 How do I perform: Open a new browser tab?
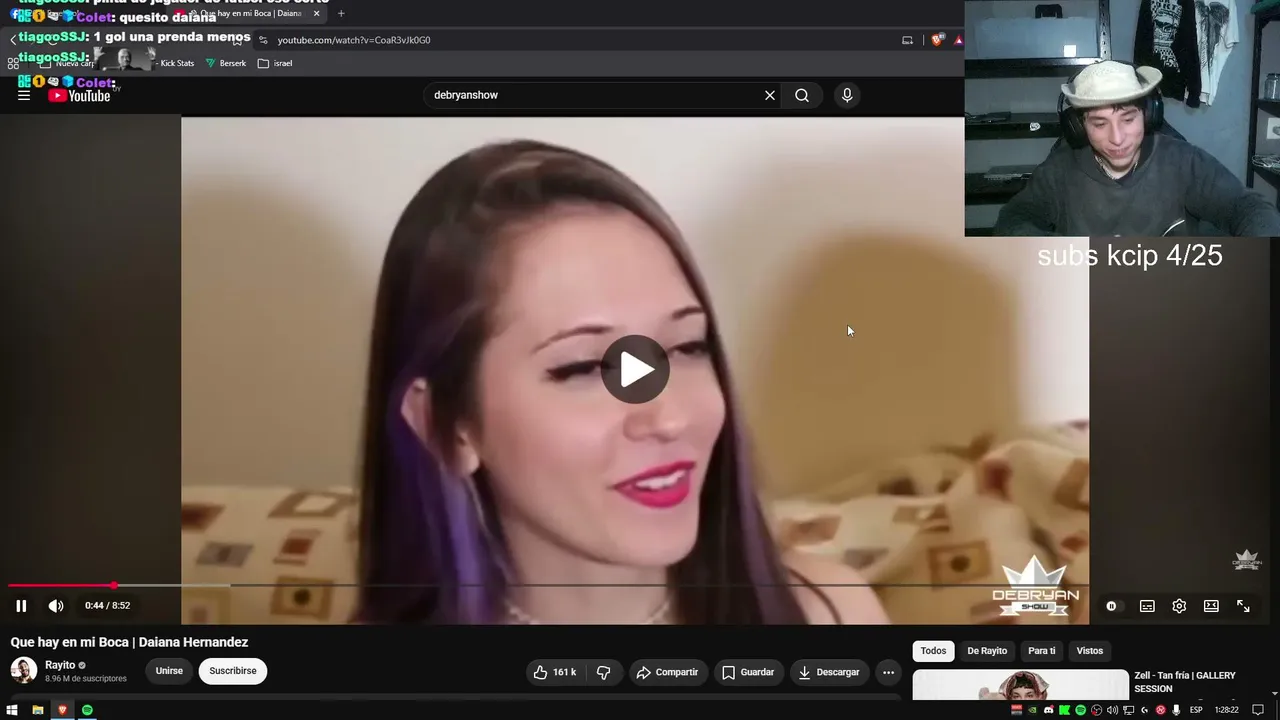coord(341,13)
